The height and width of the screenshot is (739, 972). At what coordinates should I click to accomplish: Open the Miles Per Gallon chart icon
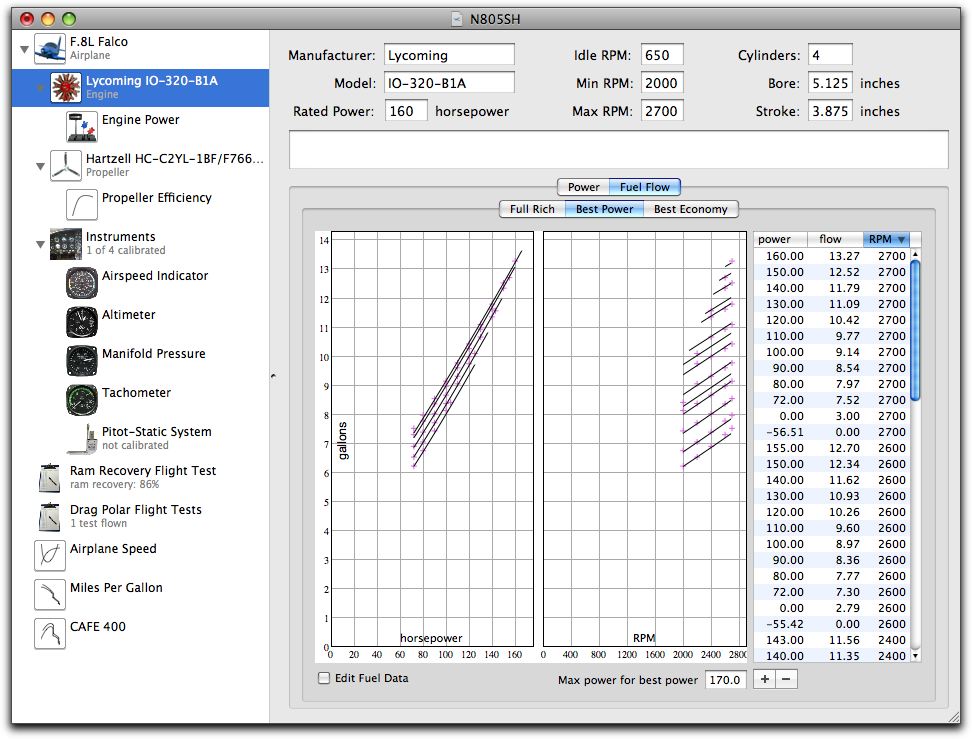click(x=50, y=595)
